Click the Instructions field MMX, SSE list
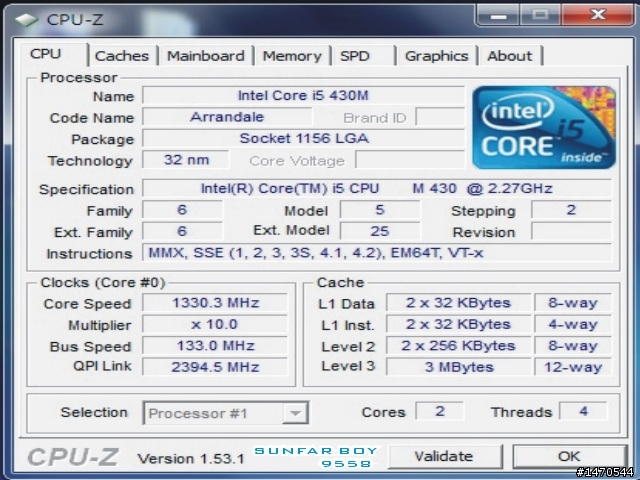The width and height of the screenshot is (640, 480). tap(376, 253)
